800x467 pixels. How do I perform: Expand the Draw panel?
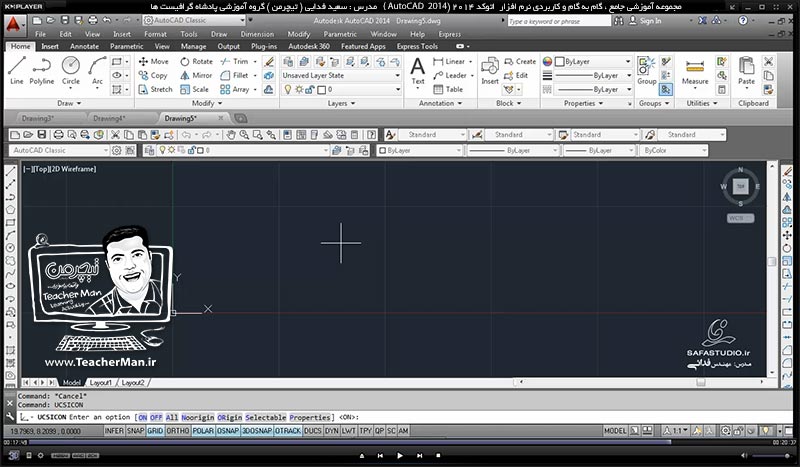pyautogui.click(x=69, y=103)
